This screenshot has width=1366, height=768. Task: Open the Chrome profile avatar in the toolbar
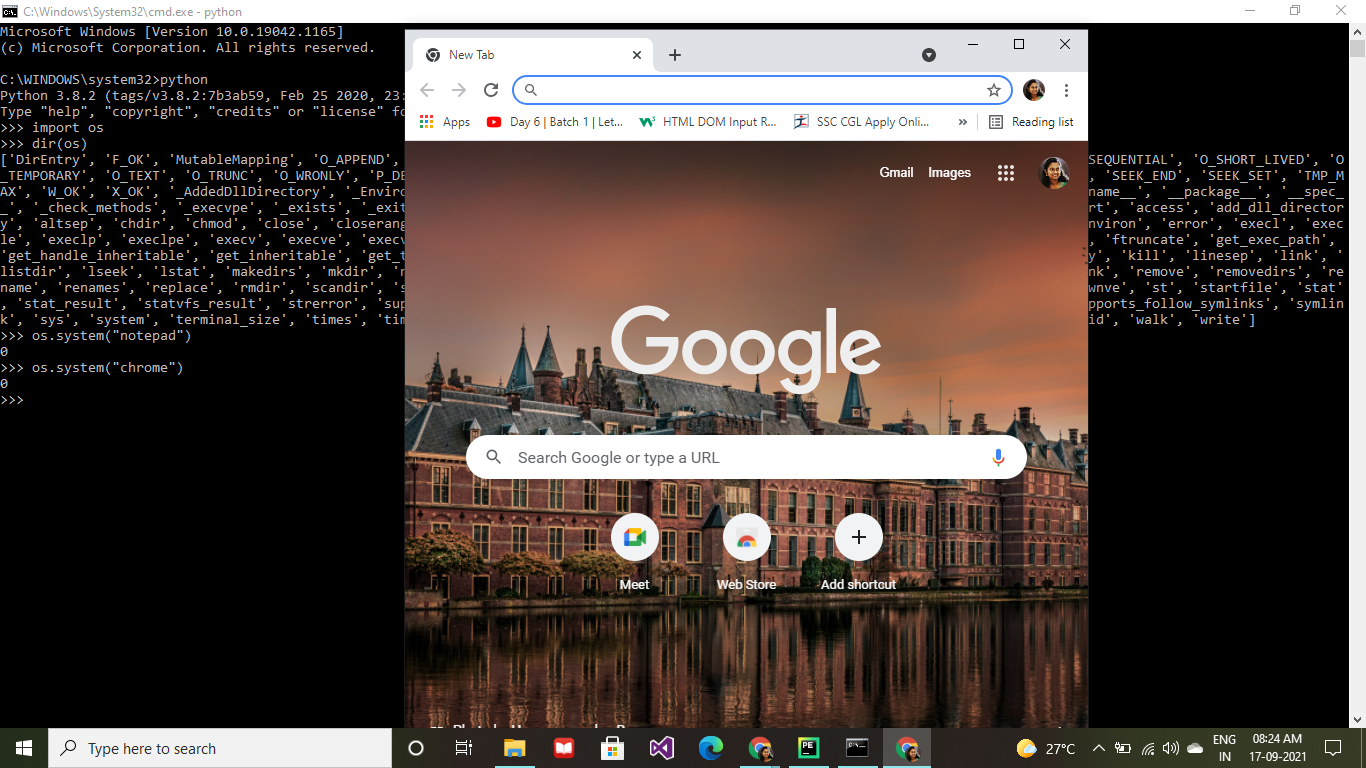[1034, 90]
